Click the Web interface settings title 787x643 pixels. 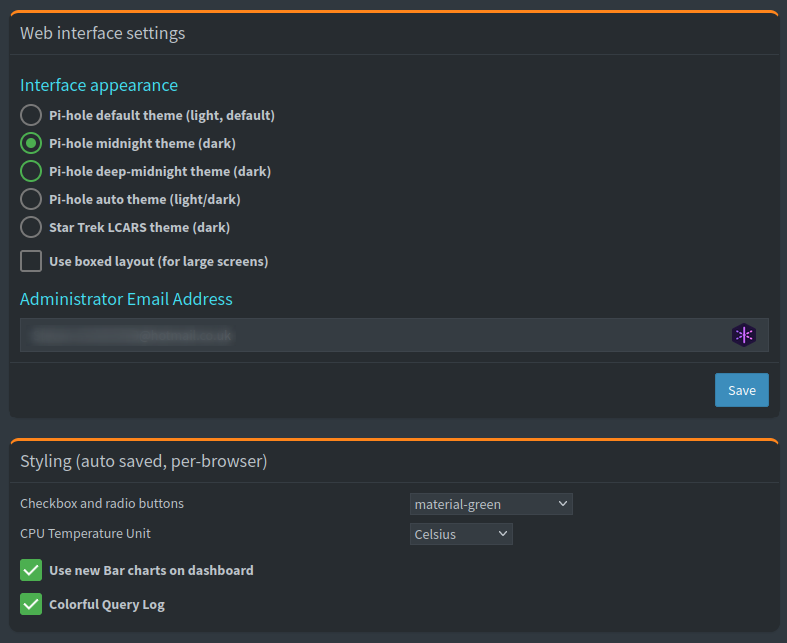[102, 33]
